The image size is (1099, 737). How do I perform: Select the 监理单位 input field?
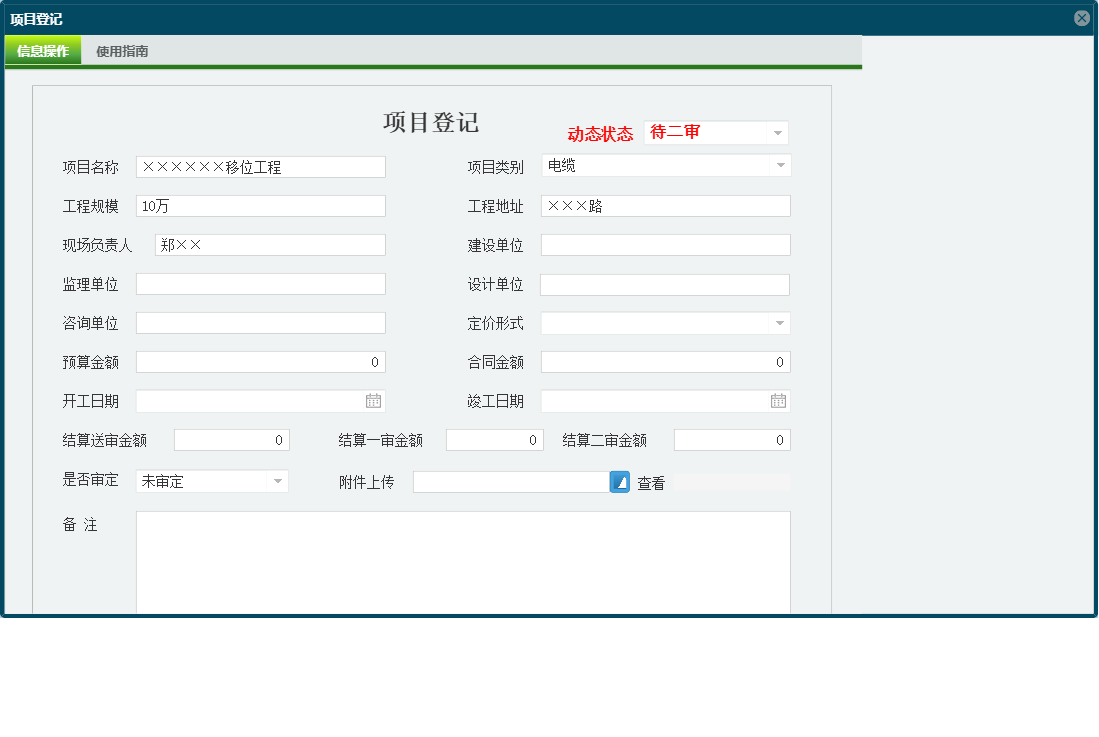point(260,283)
